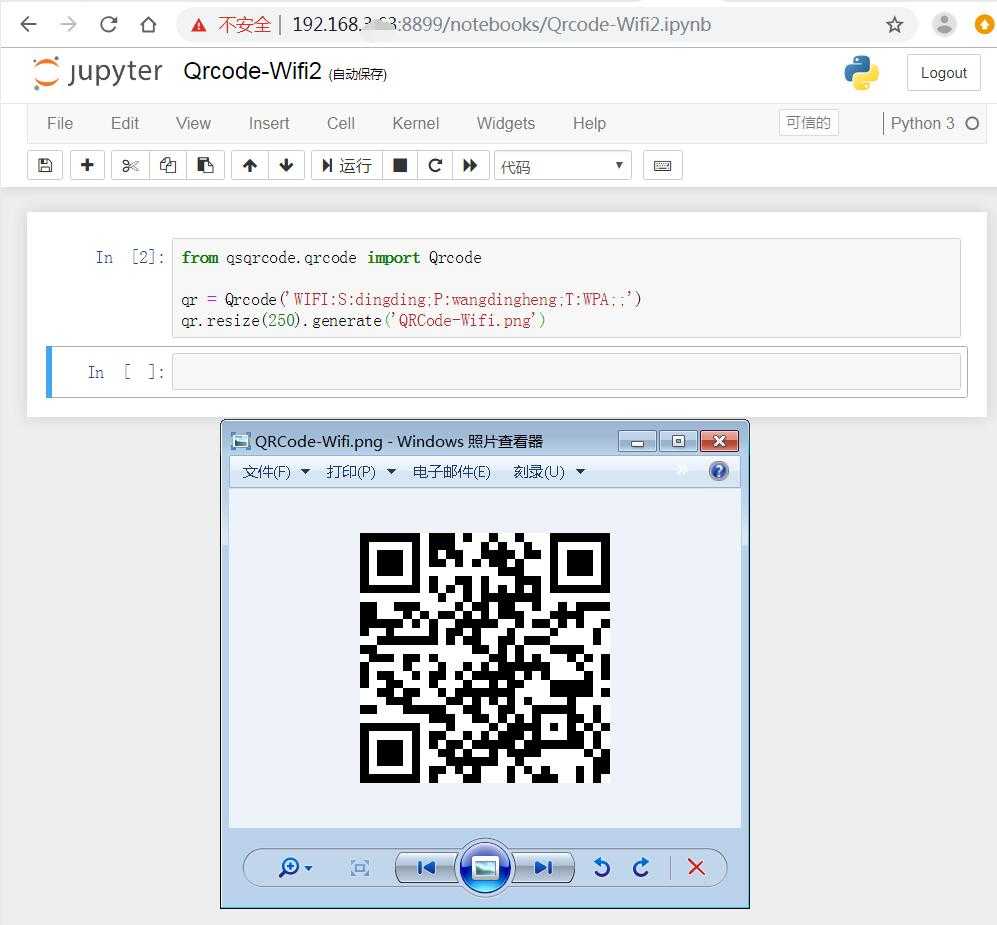Open 刻录(U) menu in photo viewer
This screenshot has height=925, width=997.
pyautogui.click(x=549, y=472)
